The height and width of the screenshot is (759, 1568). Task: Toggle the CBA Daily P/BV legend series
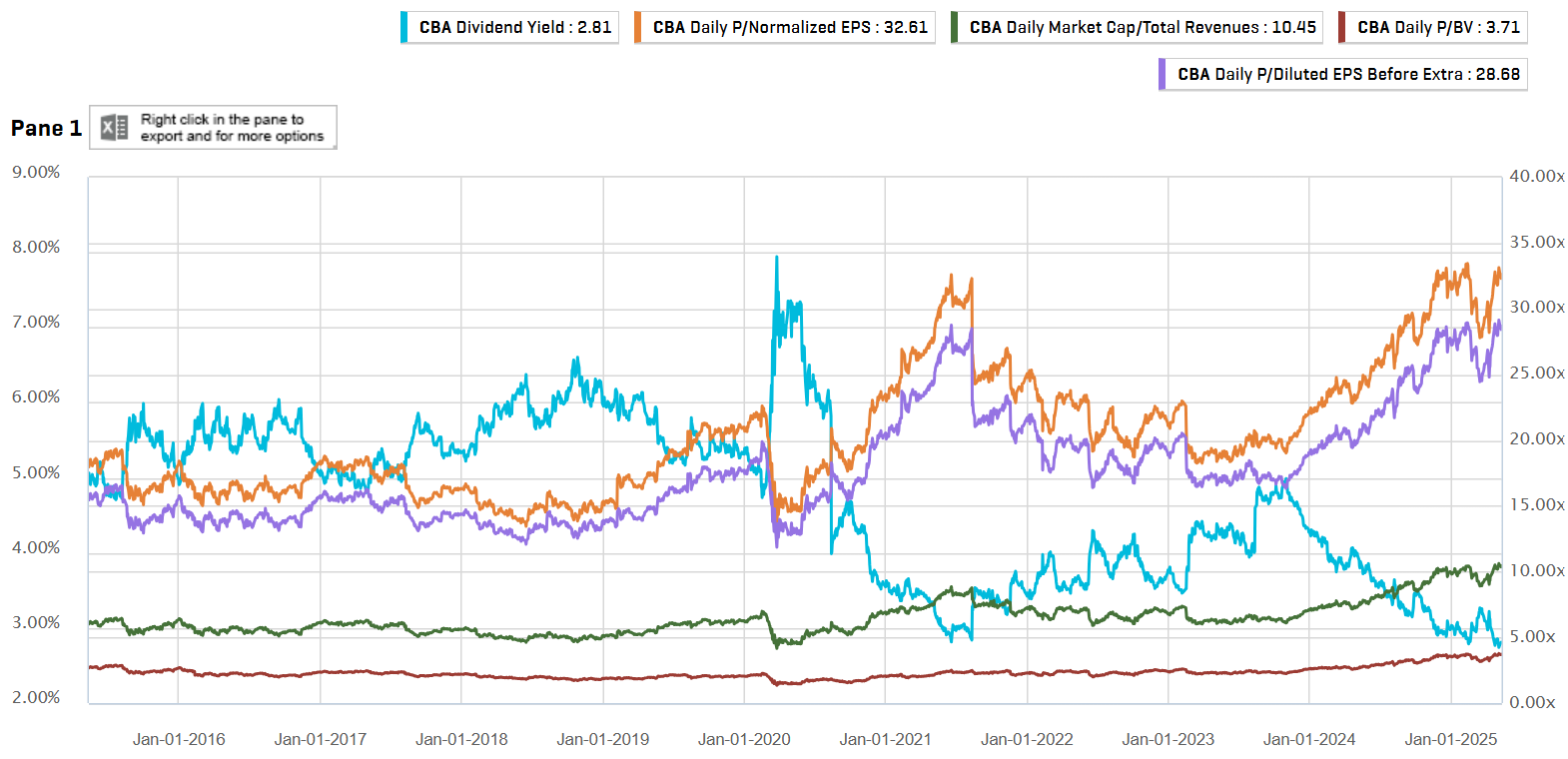pos(1438,28)
